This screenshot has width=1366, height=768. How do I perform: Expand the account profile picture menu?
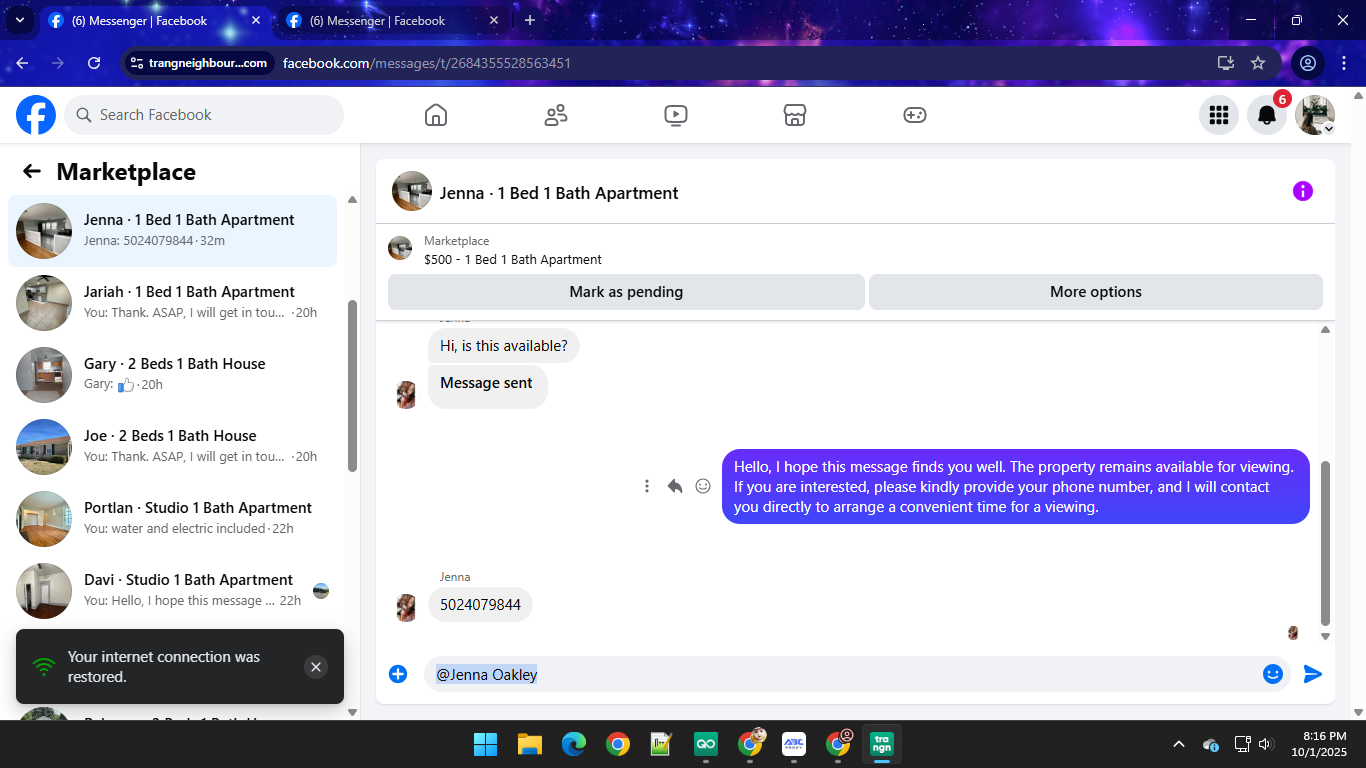pos(1315,115)
